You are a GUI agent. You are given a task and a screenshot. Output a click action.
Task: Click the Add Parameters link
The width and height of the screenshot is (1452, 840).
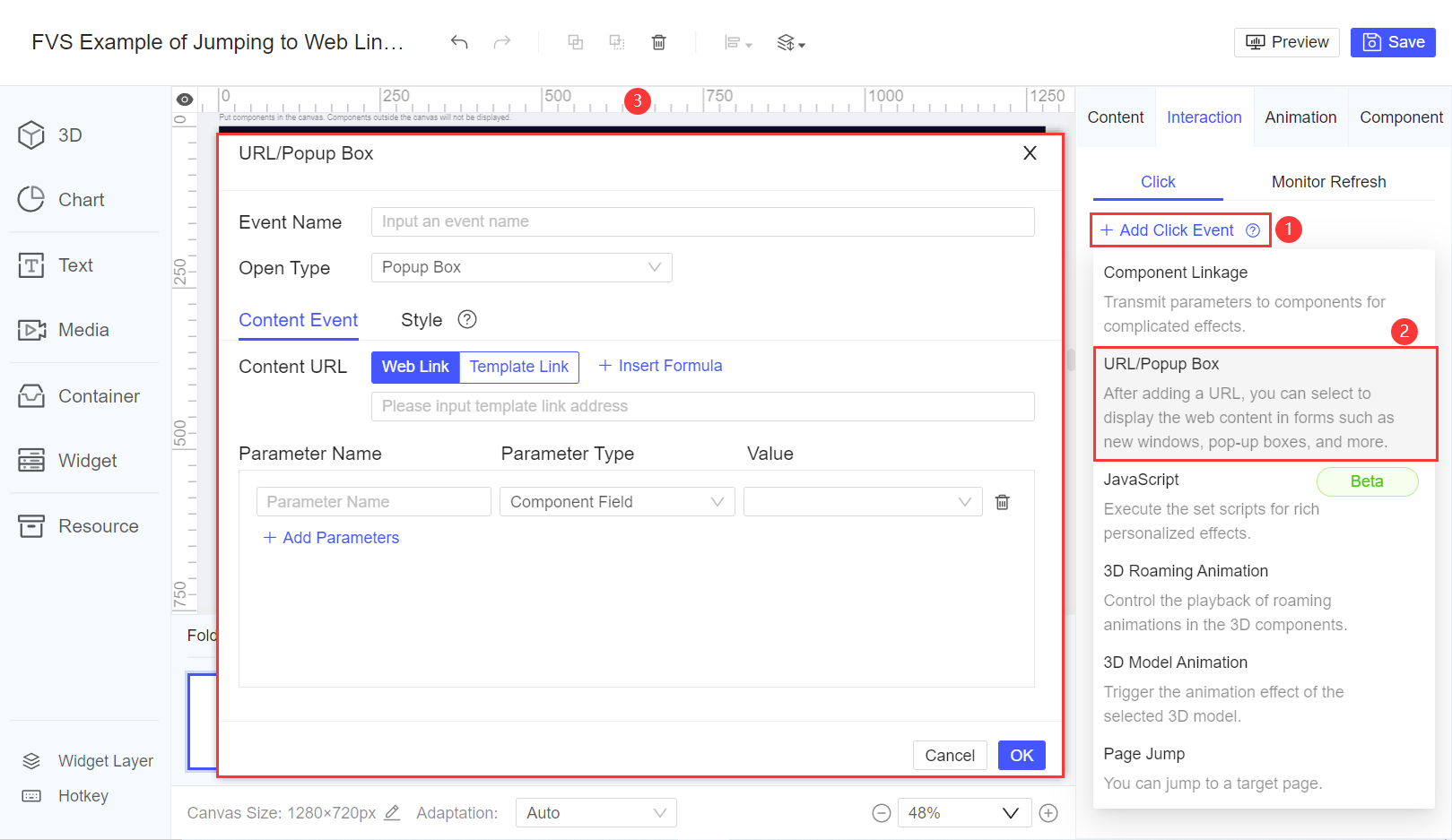pyautogui.click(x=331, y=537)
